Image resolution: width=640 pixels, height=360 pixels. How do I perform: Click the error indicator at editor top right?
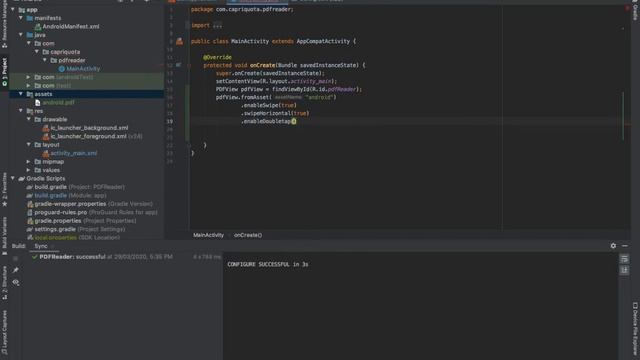(627, 8)
